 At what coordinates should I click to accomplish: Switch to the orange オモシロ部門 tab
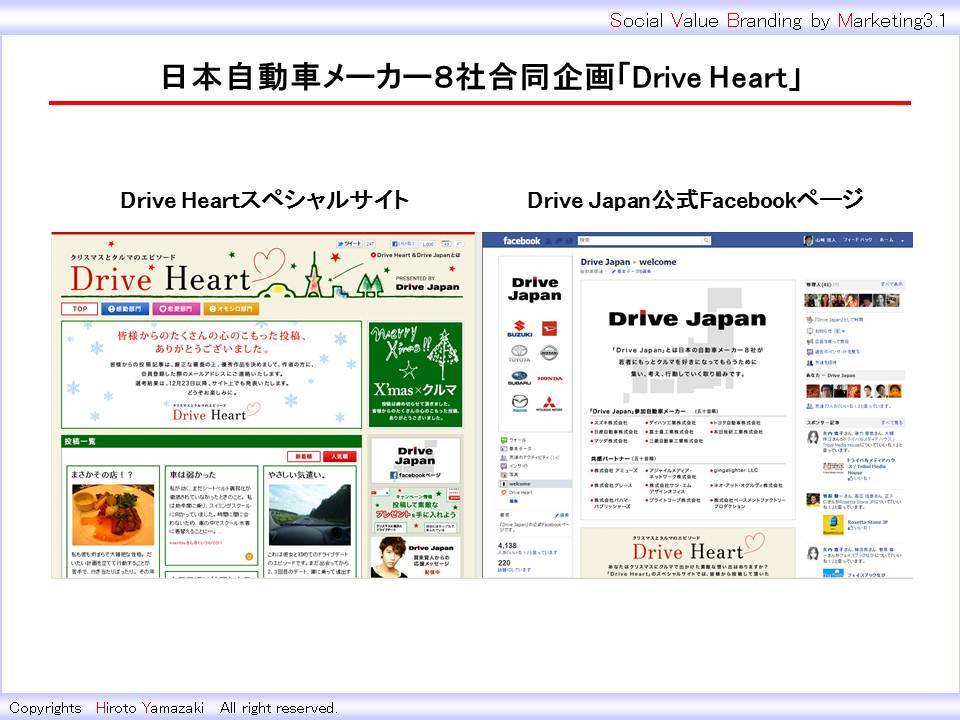tap(231, 309)
